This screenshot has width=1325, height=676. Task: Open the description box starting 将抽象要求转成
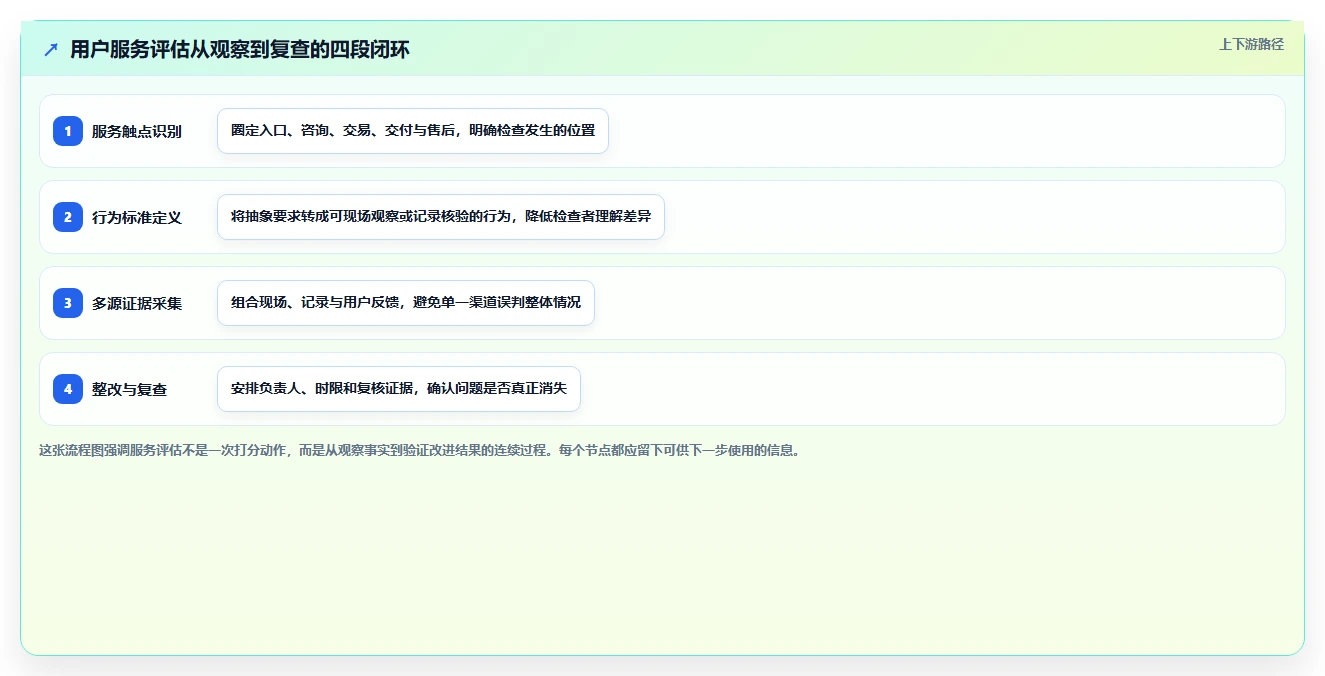441,217
